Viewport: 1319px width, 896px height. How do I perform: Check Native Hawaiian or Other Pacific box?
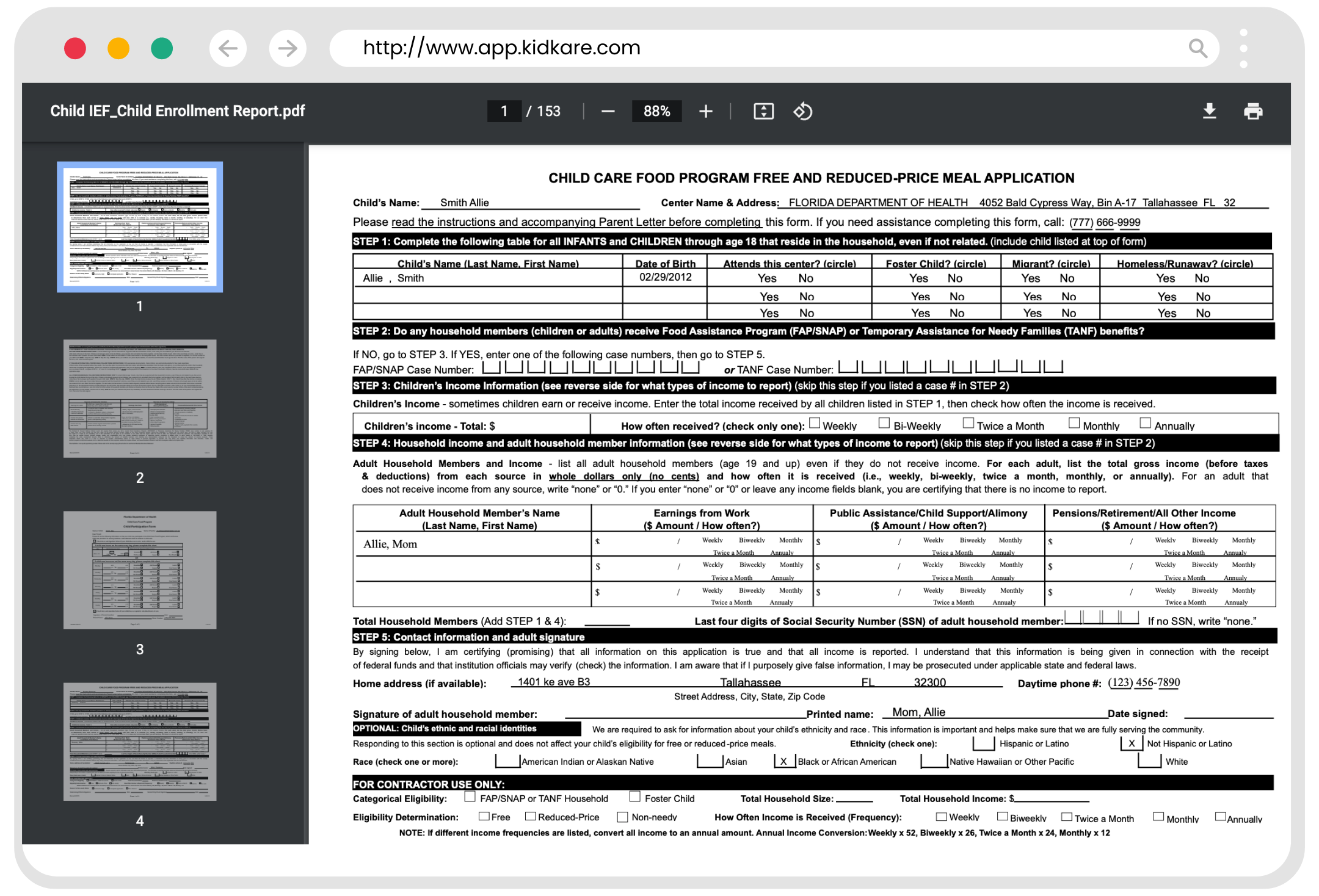(x=934, y=761)
